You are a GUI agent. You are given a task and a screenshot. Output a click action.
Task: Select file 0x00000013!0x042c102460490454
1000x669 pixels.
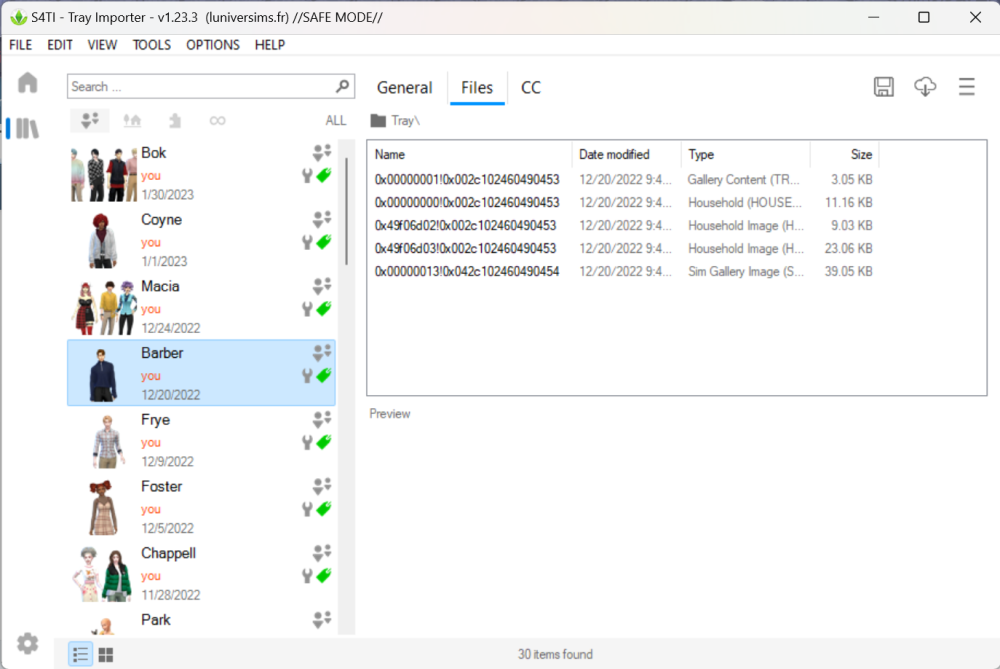467,271
